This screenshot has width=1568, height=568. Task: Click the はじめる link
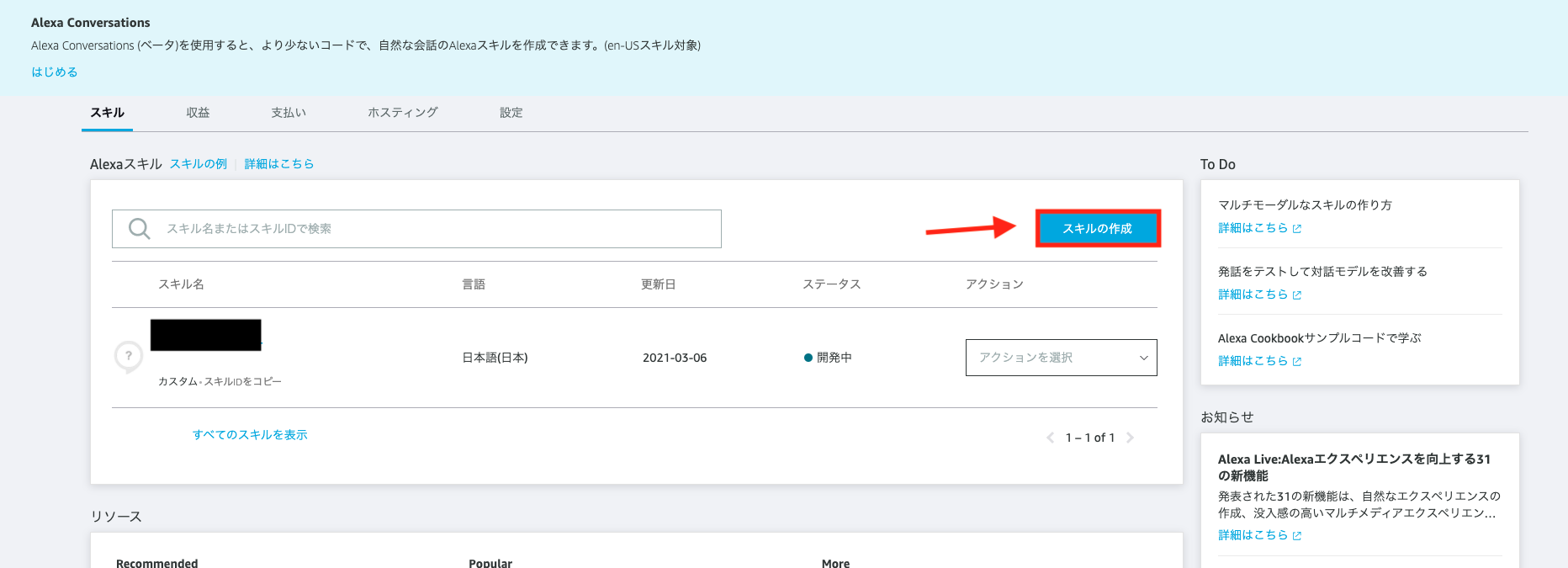(x=55, y=72)
